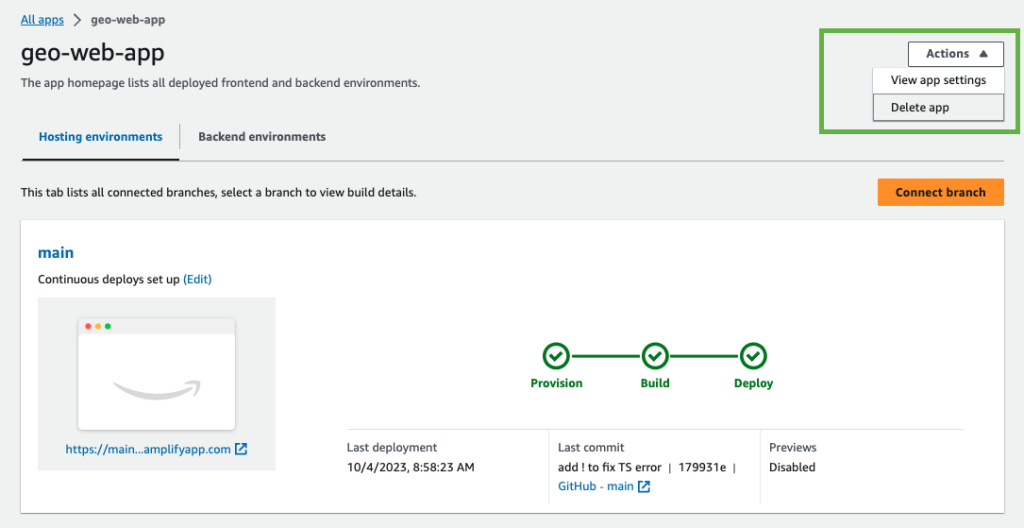This screenshot has height=528, width=1024.
Task: Click external link icon beside GitHub - main
Action: tap(644, 487)
